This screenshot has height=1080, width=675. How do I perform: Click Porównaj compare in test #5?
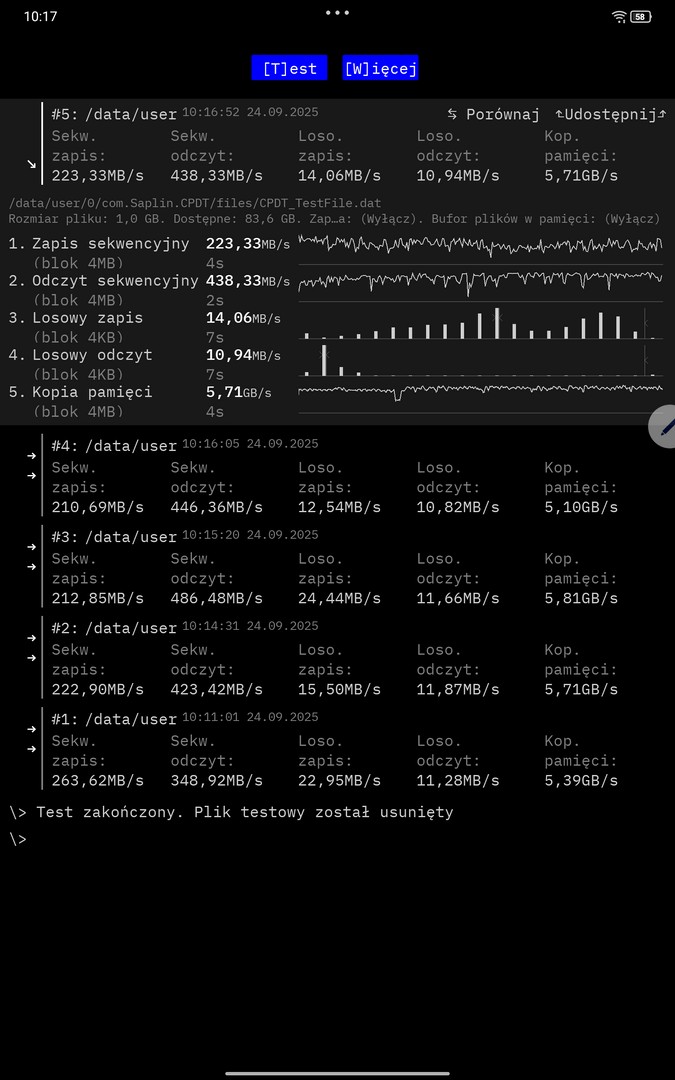point(494,115)
